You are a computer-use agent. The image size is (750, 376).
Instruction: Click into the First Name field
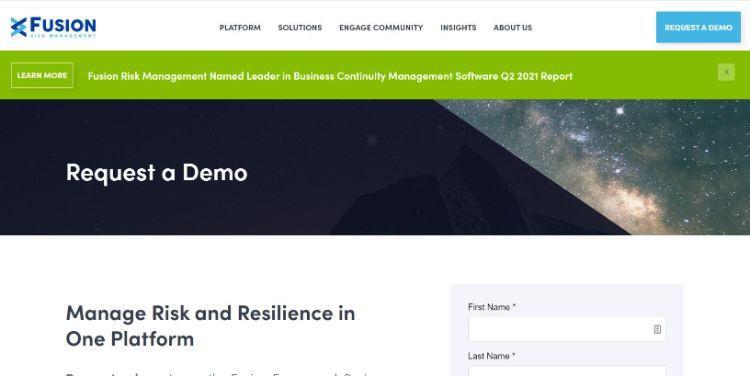[x=567, y=329]
